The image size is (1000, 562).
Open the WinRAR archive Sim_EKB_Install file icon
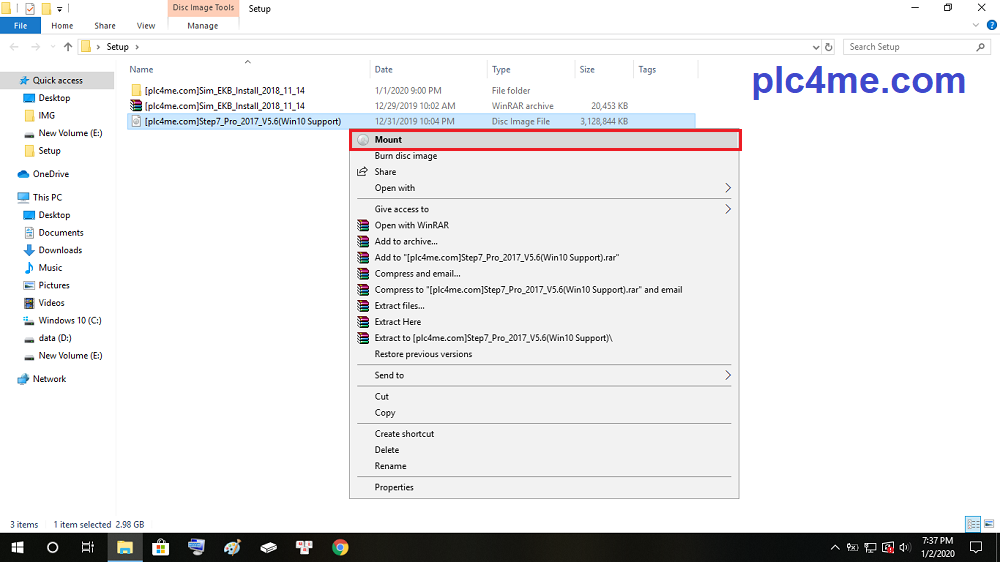tap(137, 106)
